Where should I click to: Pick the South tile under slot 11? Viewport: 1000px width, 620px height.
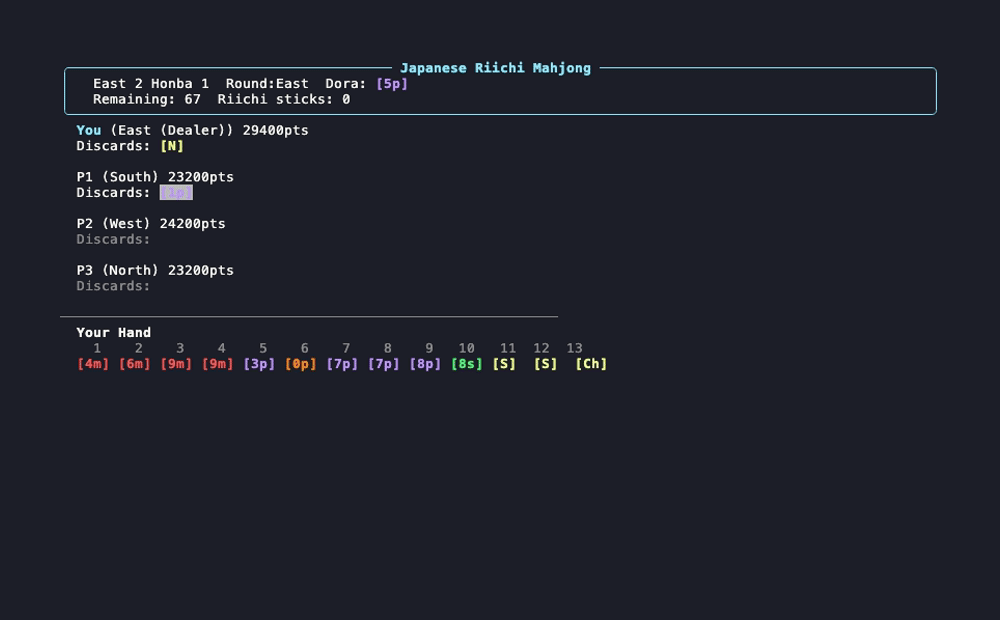pyautogui.click(x=504, y=364)
